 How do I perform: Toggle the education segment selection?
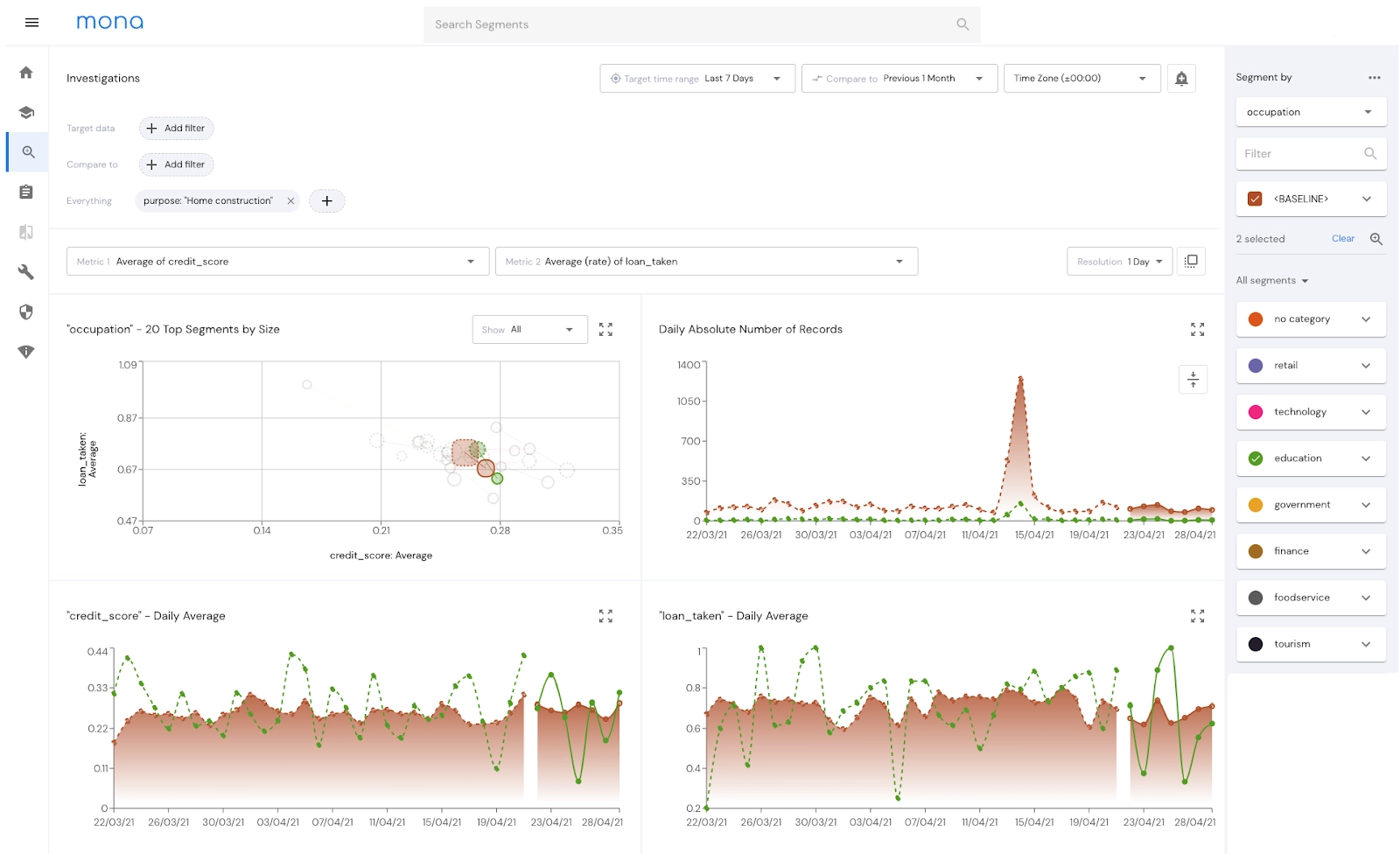point(1256,458)
